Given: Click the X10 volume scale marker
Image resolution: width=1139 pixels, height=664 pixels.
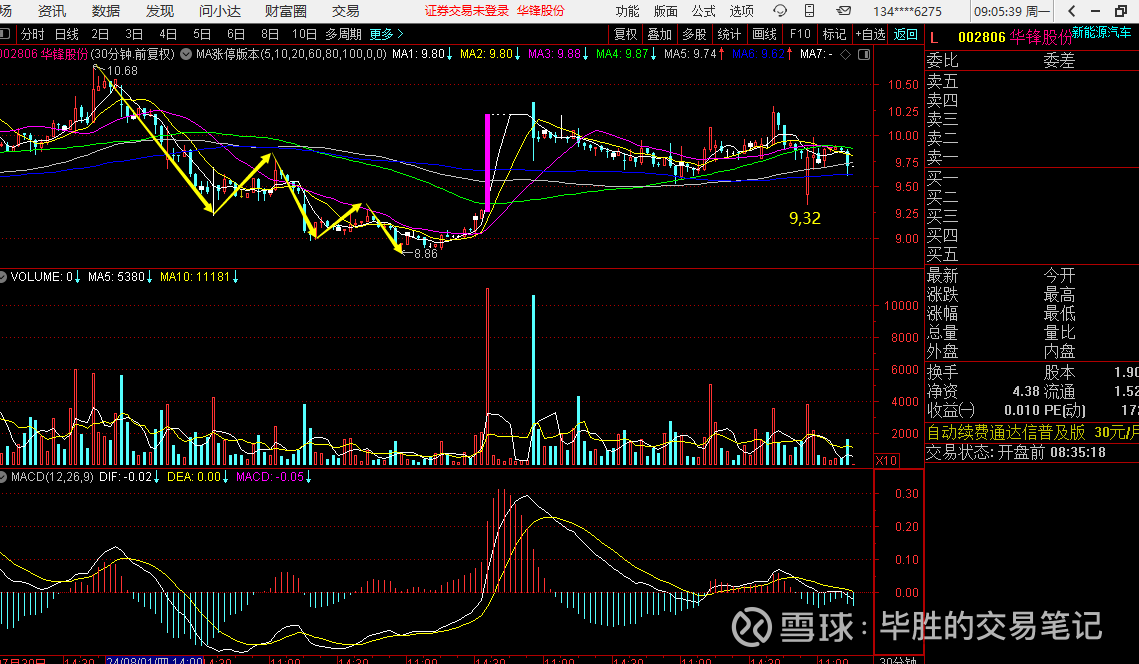Looking at the screenshot, I should (x=886, y=461).
